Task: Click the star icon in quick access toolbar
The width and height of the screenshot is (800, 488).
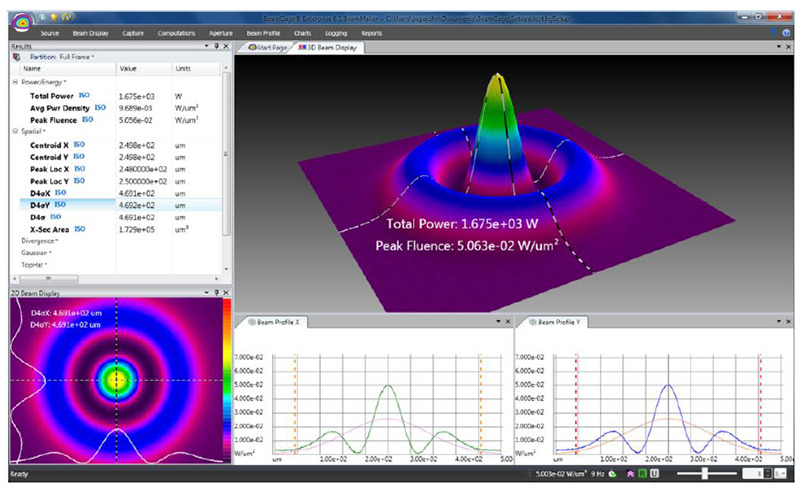Action: click(x=52, y=17)
